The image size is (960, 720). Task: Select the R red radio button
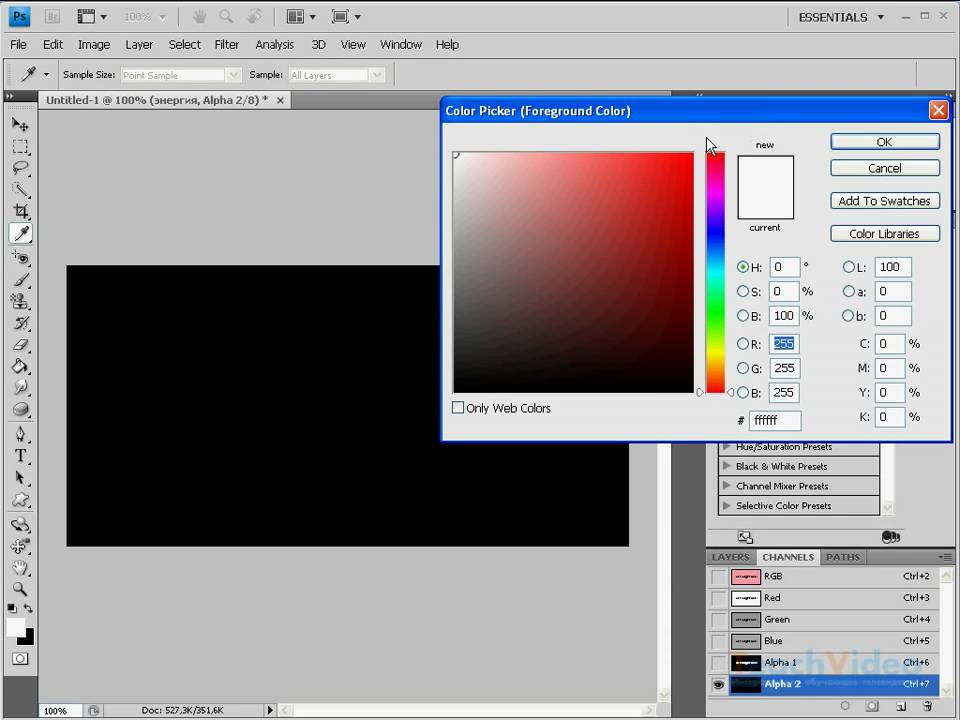point(743,344)
